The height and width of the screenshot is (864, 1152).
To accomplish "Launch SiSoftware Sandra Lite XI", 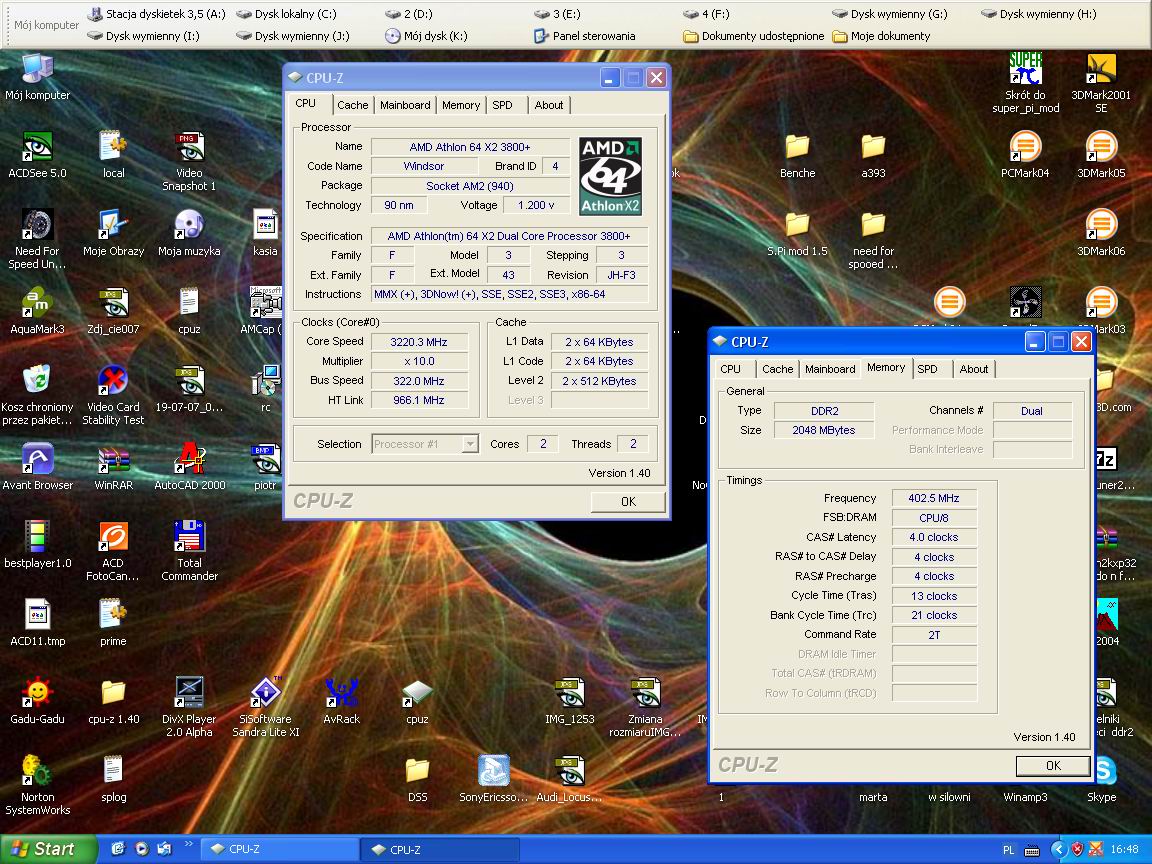I will click(x=266, y=706).
